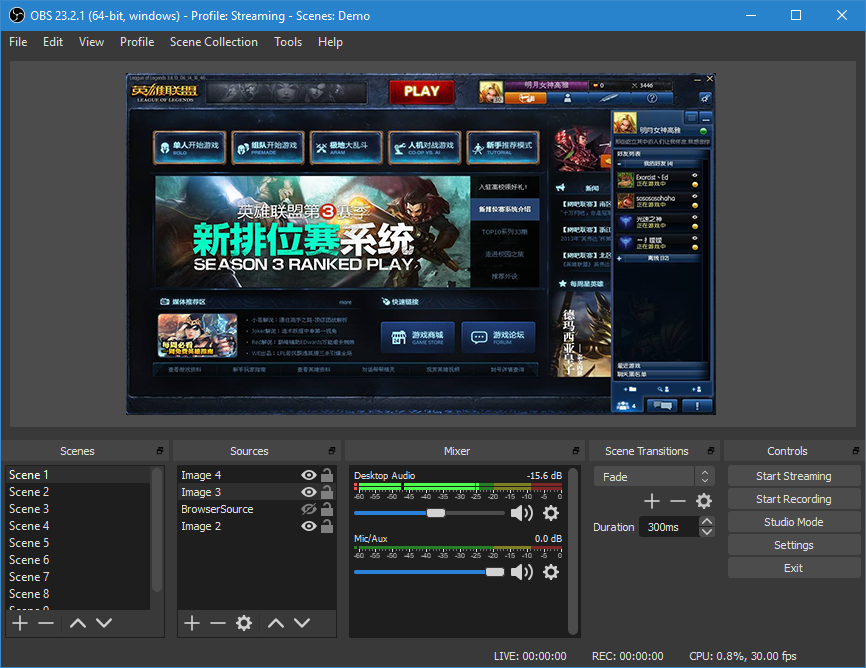Viewport: 866px width, 668px height.
Task: Open the File menu
Action: pos(18,42)
